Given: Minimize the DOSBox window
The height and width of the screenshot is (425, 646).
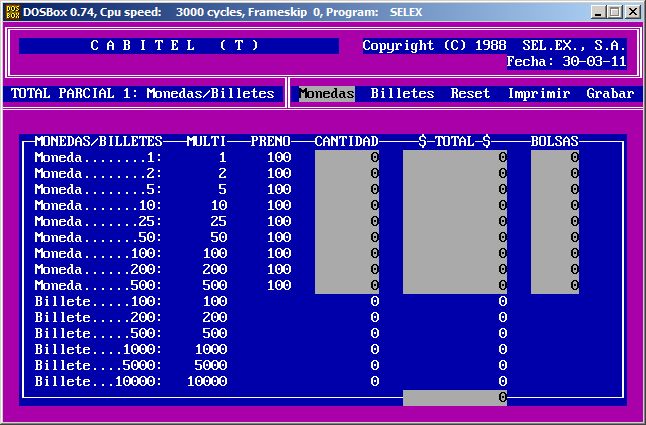Looking at the screenshot, I should [x=598, y=12].
